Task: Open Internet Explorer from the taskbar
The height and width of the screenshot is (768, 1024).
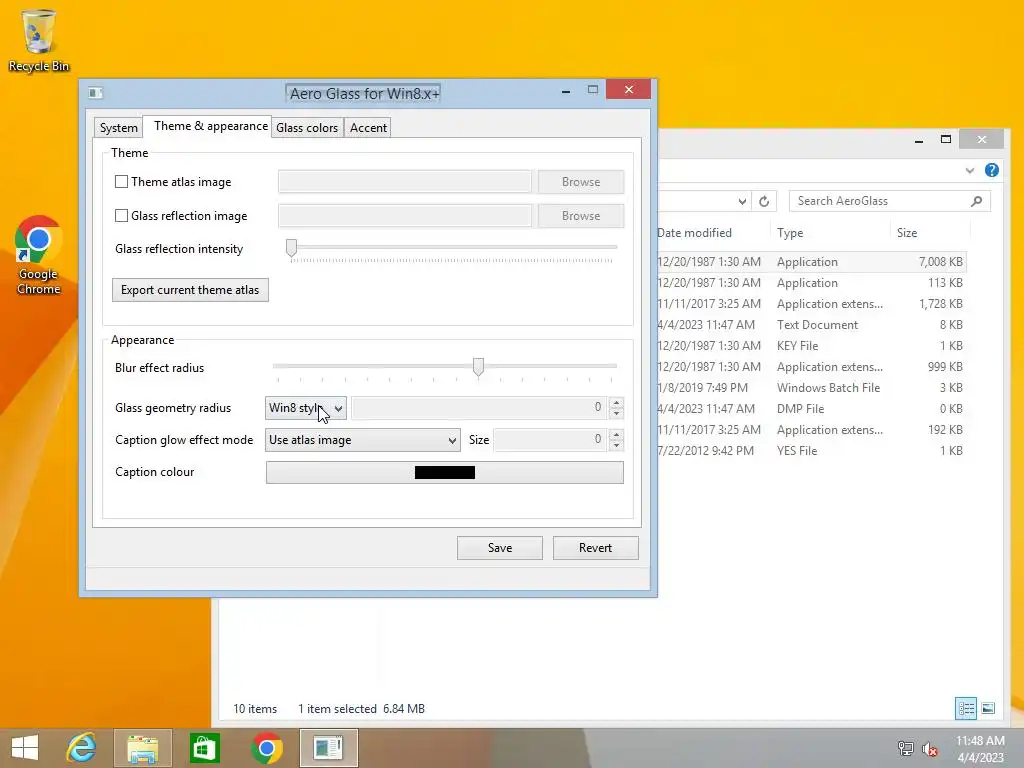Action: (82, 748)
